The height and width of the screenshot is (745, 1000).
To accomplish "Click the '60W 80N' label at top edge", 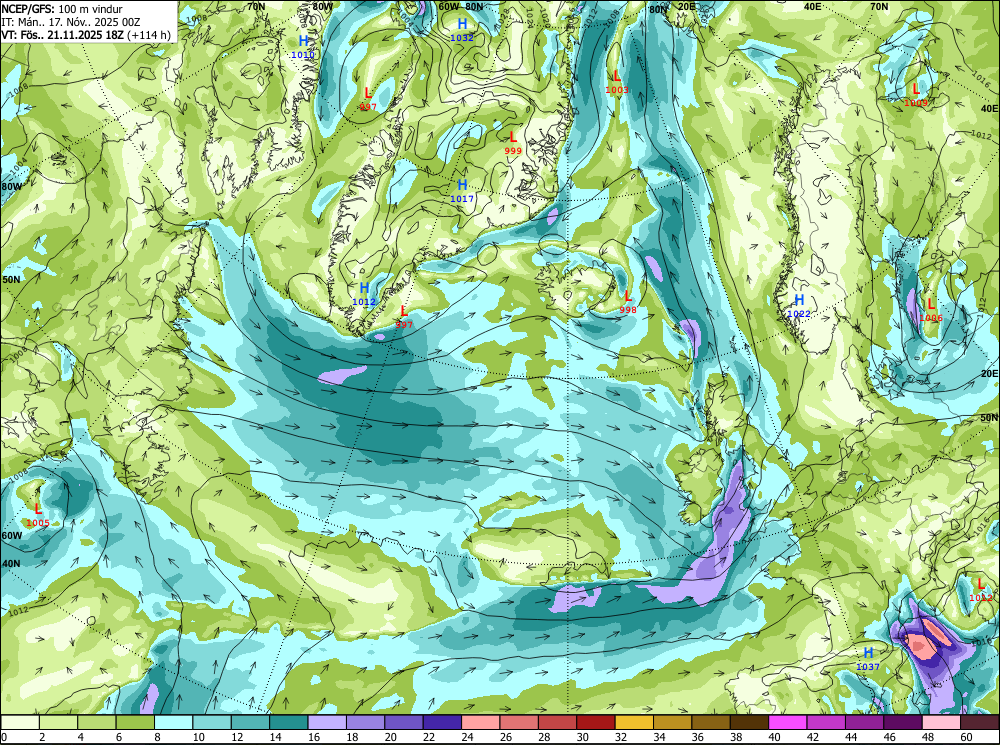I will tap(460, 6).
